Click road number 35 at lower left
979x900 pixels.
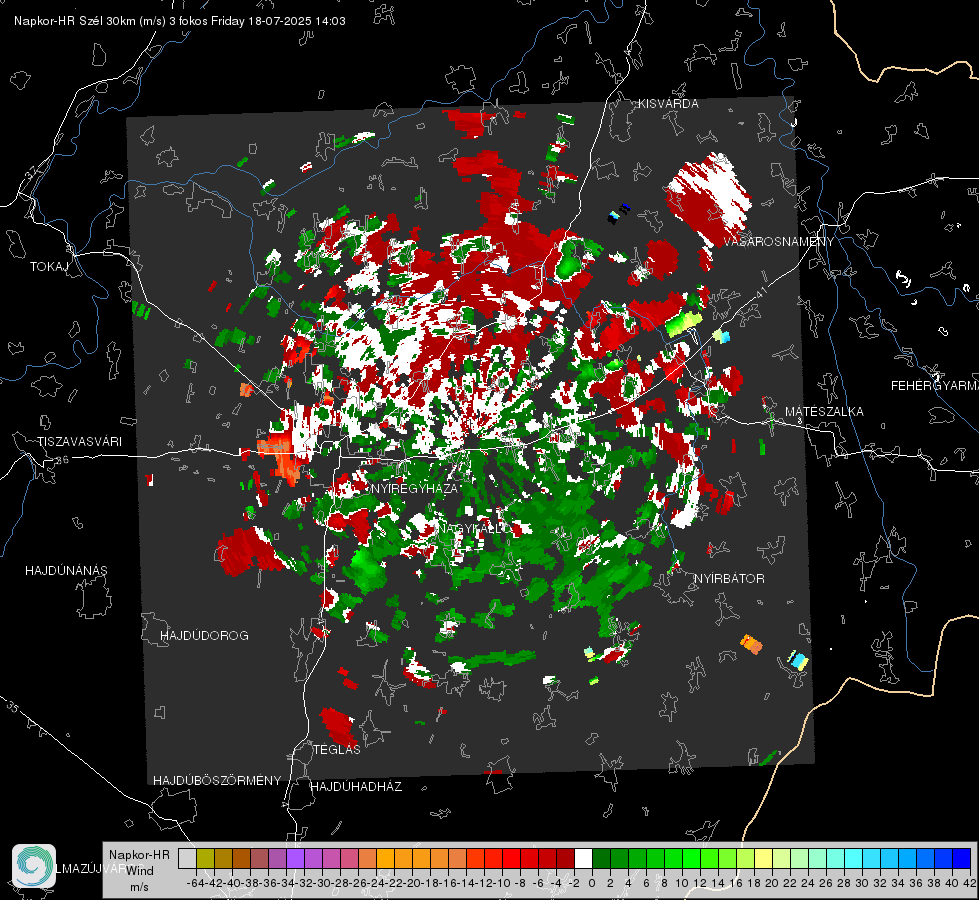coord(12,707)
